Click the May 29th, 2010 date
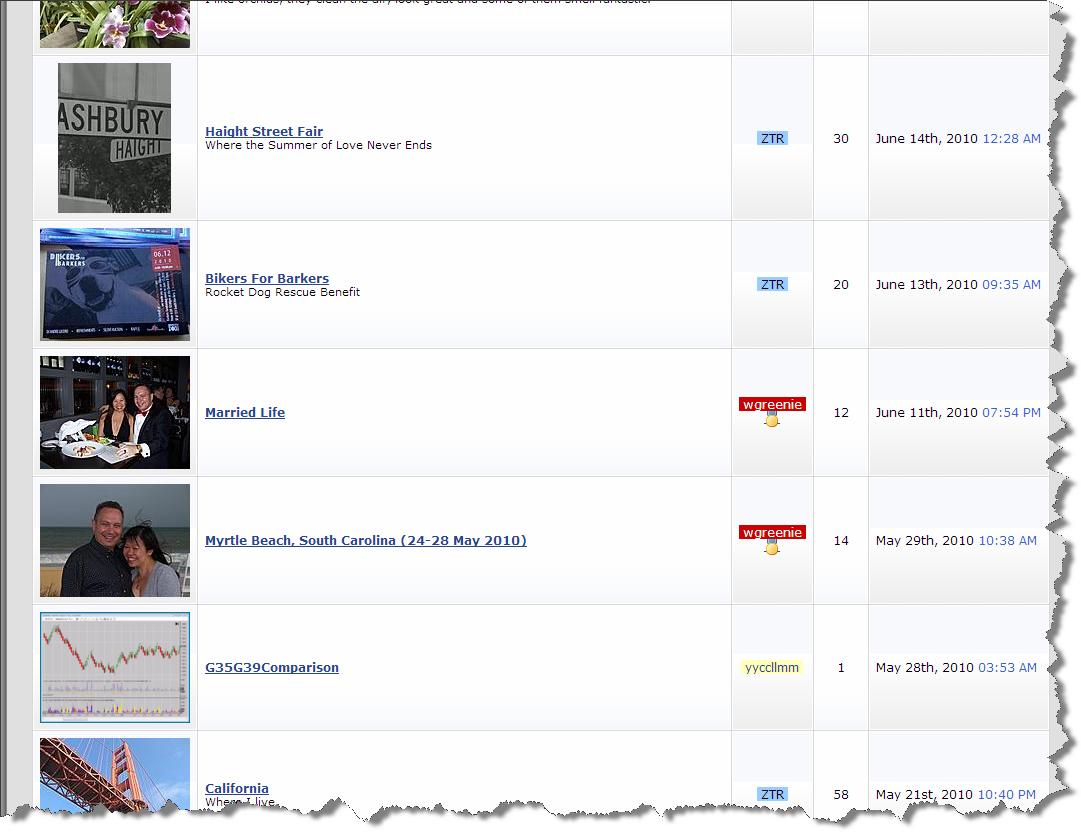Viewport: 1081px width, 832px height. tap(925, 541)
